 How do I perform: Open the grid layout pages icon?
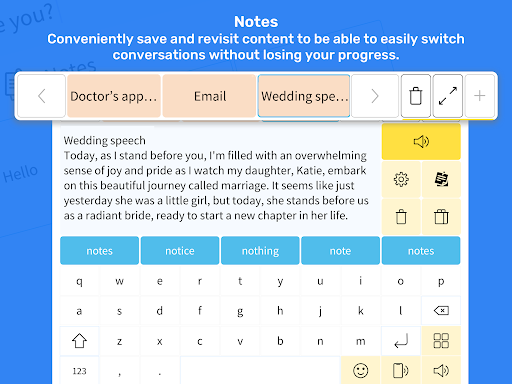coord(441,341)
